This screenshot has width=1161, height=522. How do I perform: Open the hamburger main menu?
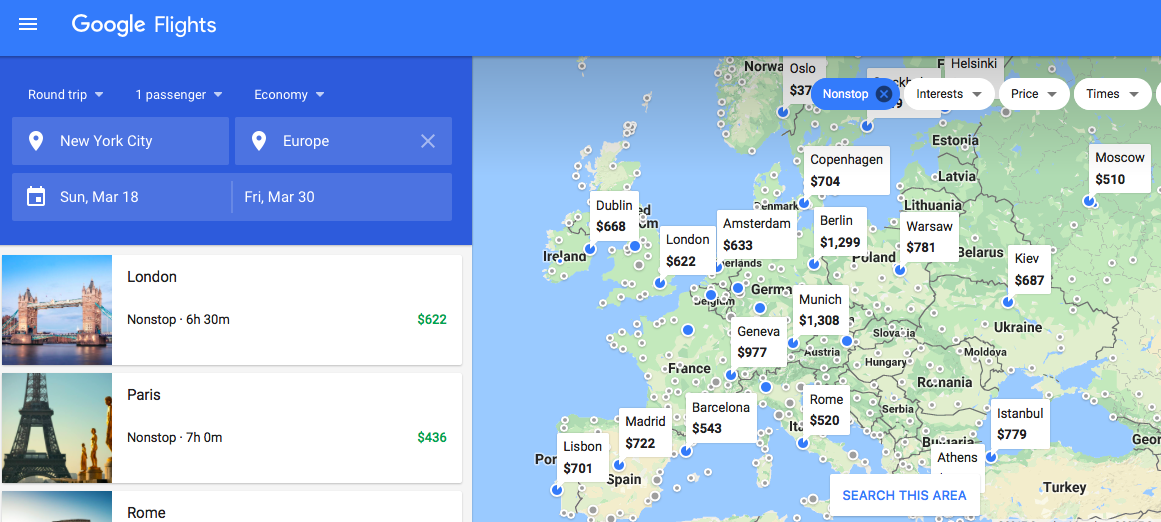[x=28, y=24]
